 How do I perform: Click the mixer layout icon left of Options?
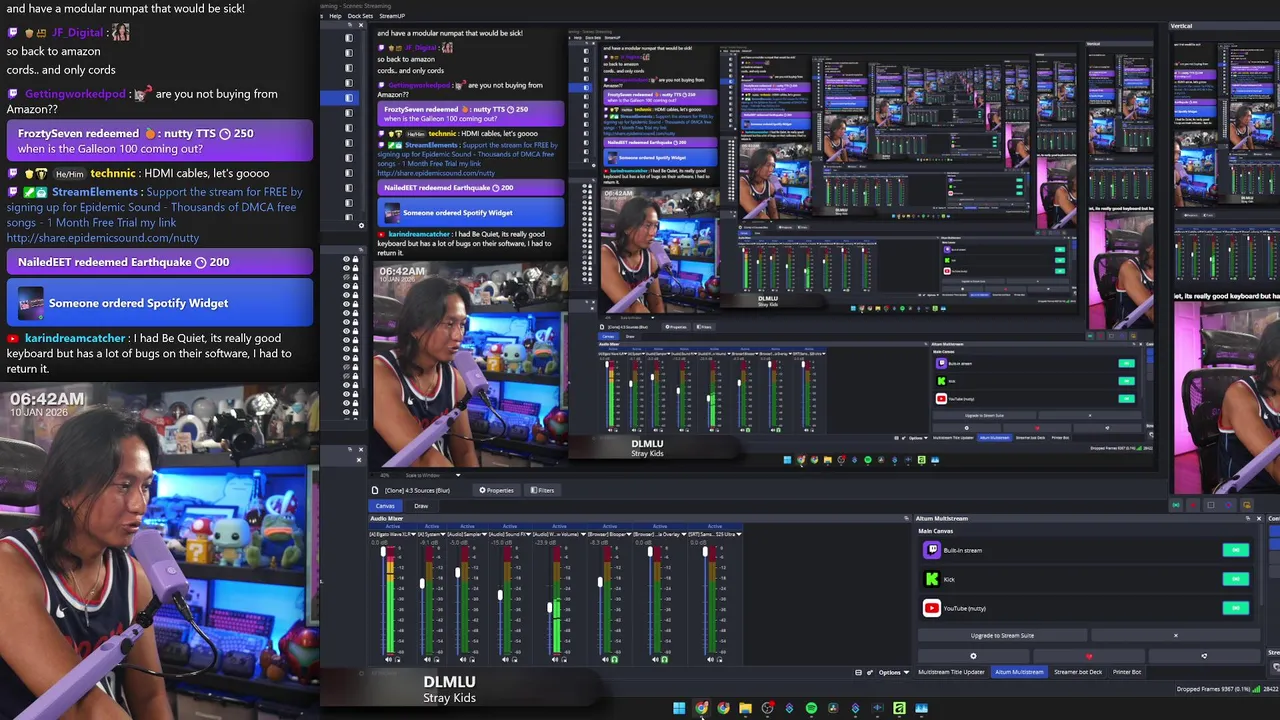(x=858, y=673)
